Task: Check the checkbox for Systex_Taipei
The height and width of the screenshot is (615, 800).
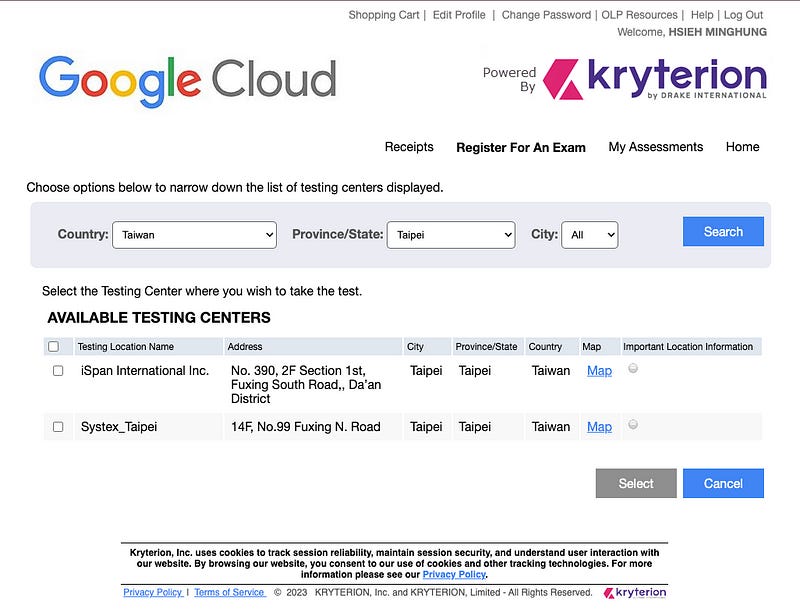Action: click(56, 425)
